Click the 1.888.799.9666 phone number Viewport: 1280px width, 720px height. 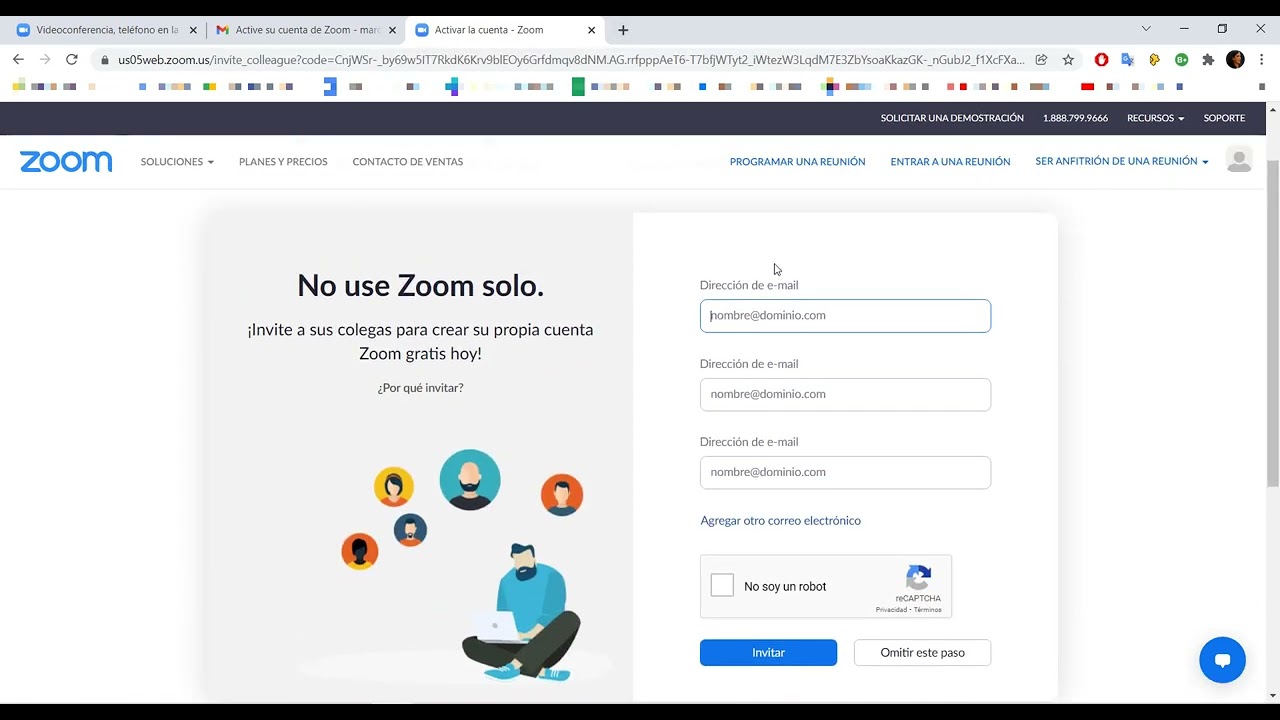click(1075, 118)
